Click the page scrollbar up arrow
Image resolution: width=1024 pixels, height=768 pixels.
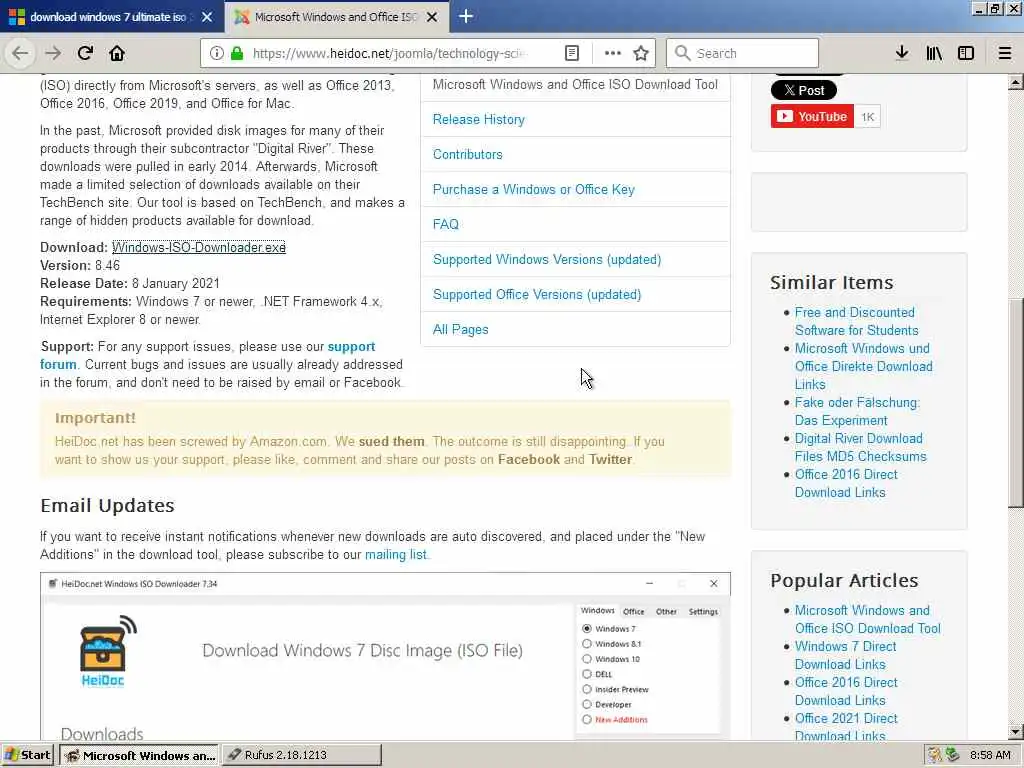(x=1016, y=82)
